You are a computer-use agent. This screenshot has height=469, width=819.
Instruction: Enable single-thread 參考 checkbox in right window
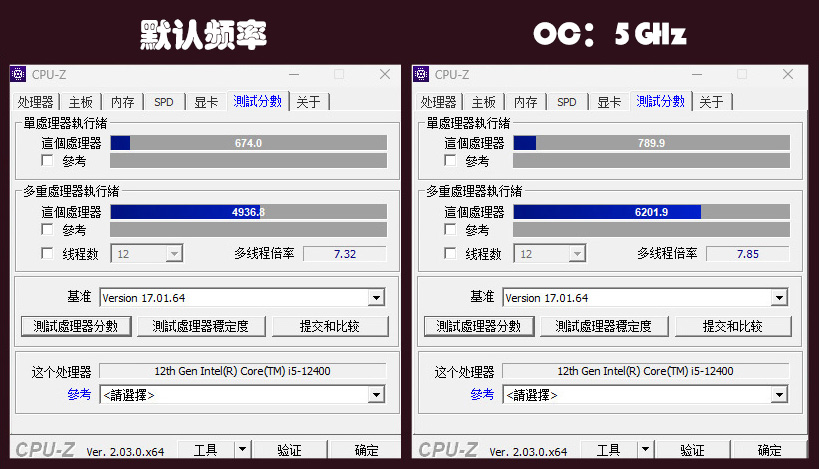tap(450, 160)
